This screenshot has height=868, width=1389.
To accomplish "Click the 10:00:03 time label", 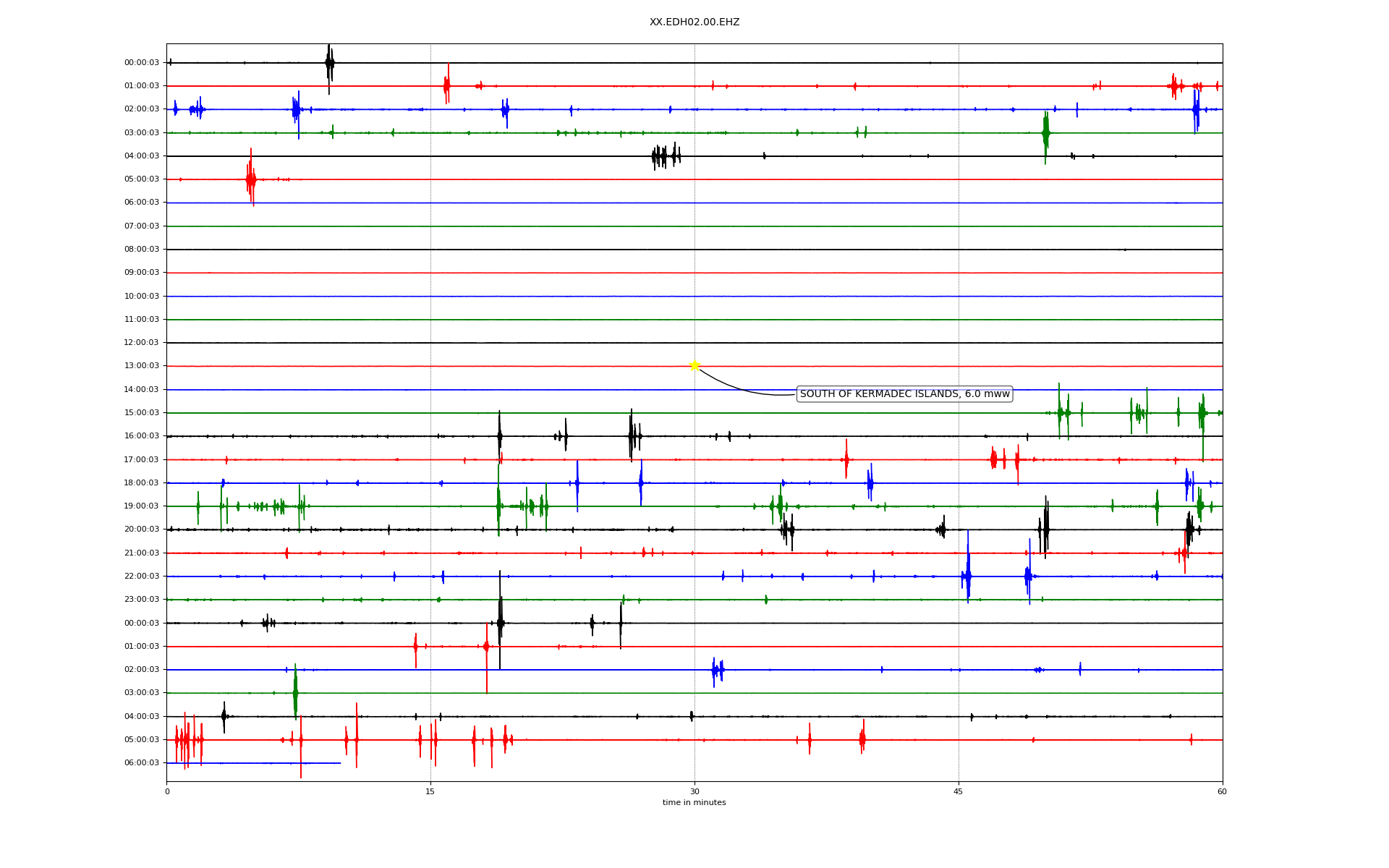I will pos(142,297).
